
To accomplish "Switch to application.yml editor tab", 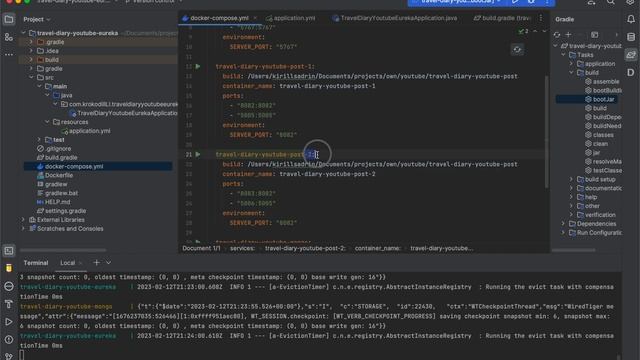I will 290,18.
